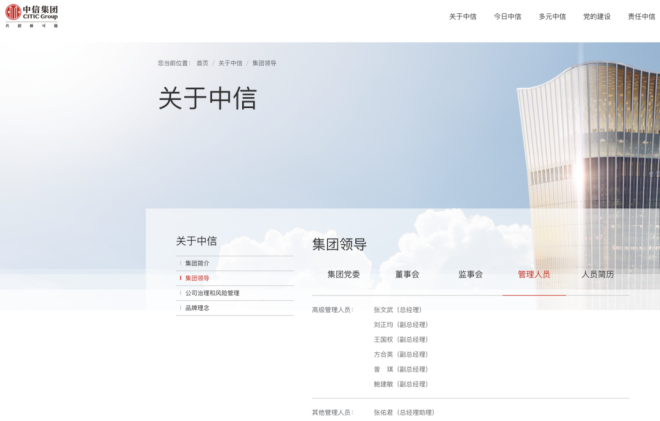Click the CITIC Group logo
The height and width of the screenshot is (421, 660).
pyautogui.click(x=32, y=15)
